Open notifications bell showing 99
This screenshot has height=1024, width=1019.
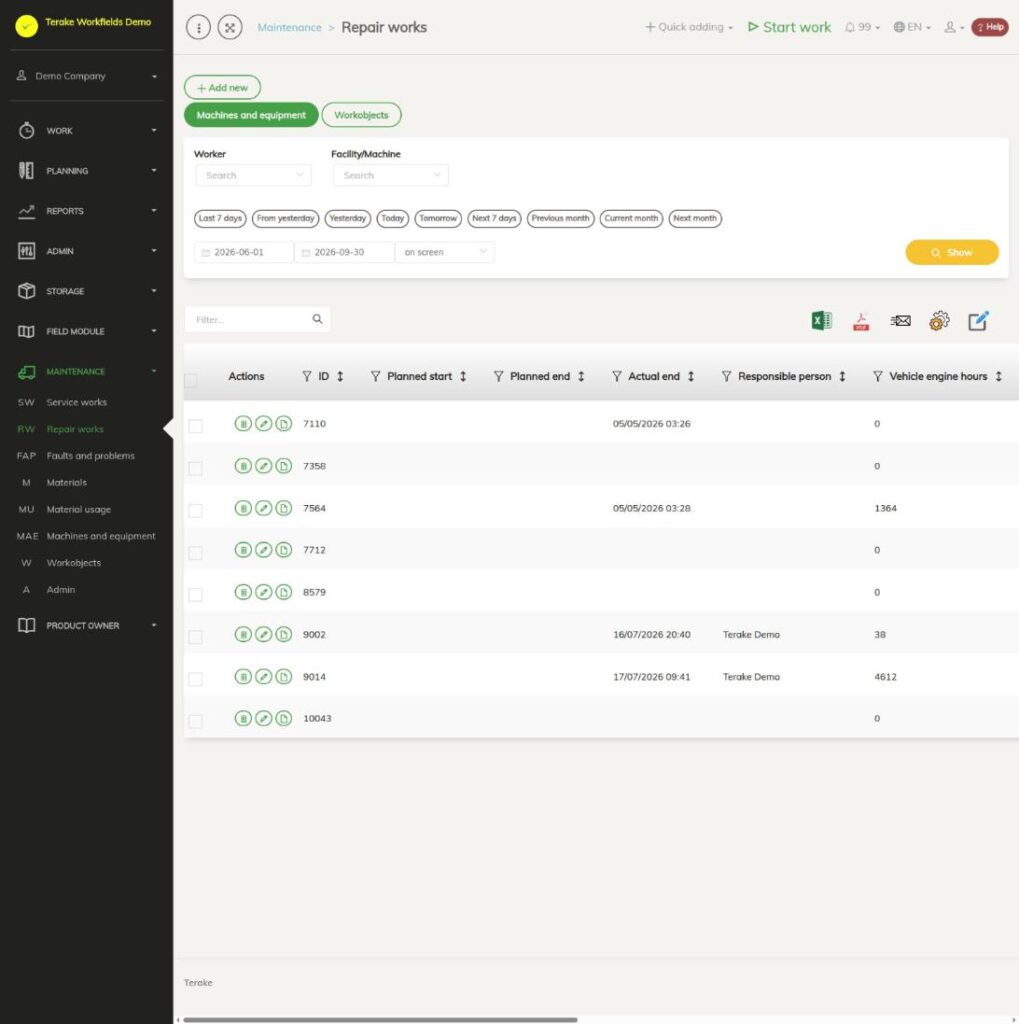click(862, 27)
